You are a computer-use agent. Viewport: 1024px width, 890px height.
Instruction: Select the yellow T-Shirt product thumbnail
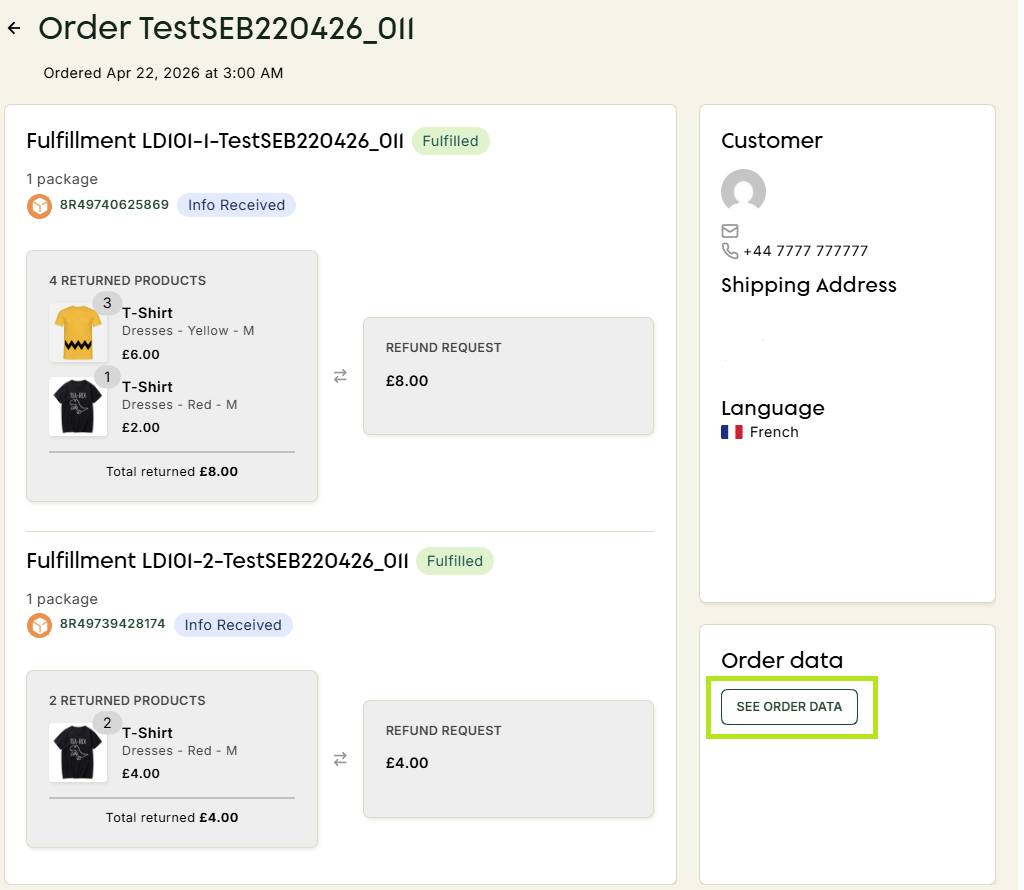[78, 332]
